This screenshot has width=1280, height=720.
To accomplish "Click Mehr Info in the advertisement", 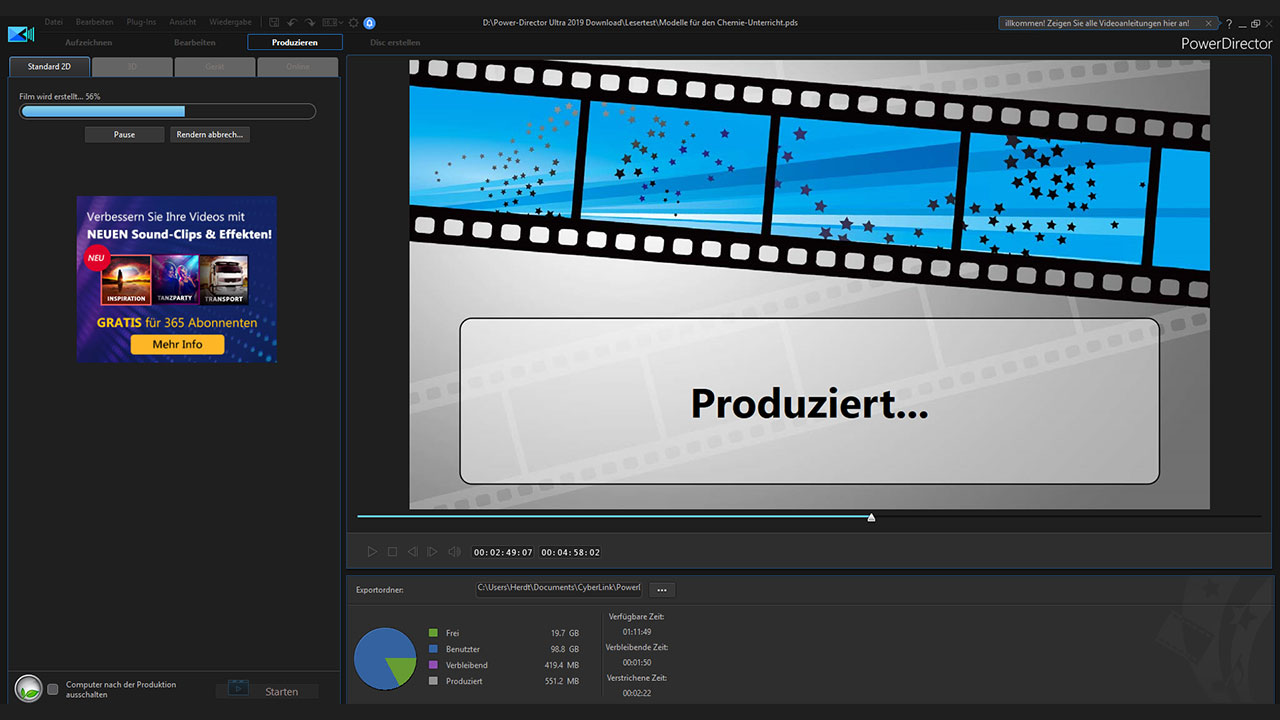I will pyautogui.click(x=177, y=344).
